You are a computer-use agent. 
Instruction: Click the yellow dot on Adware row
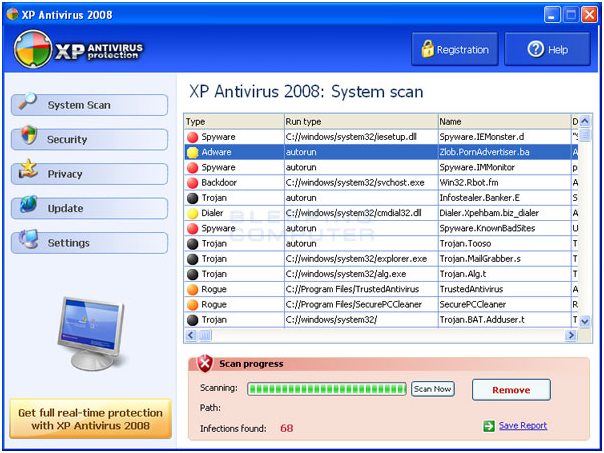coord(192,153)
